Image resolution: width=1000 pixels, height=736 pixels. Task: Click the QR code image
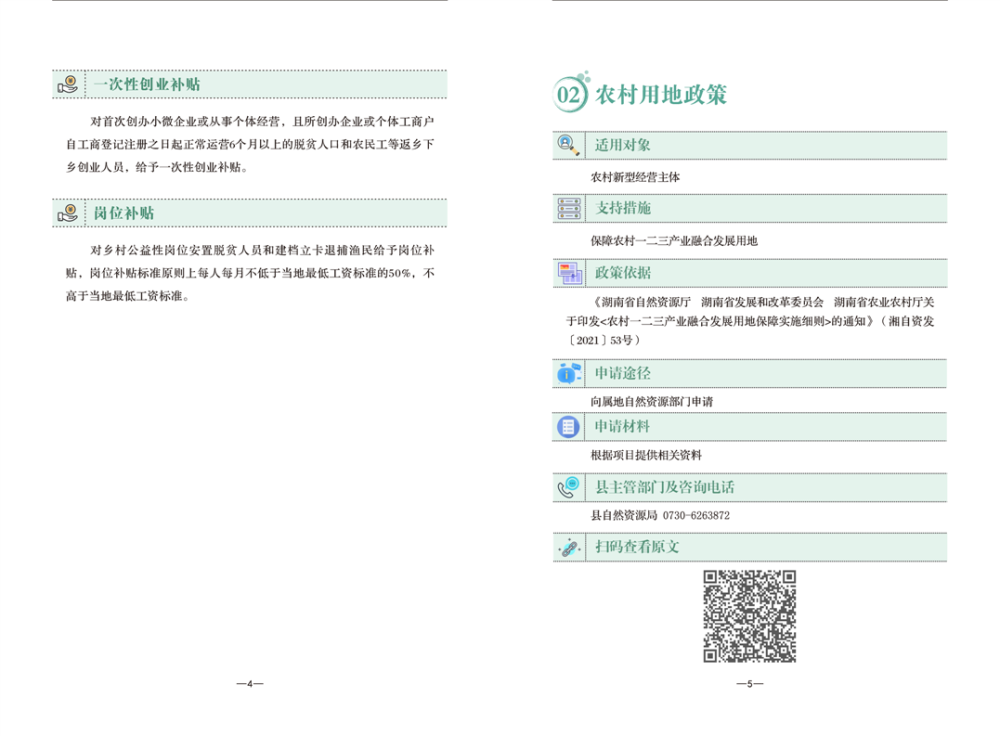coord(749,616)
